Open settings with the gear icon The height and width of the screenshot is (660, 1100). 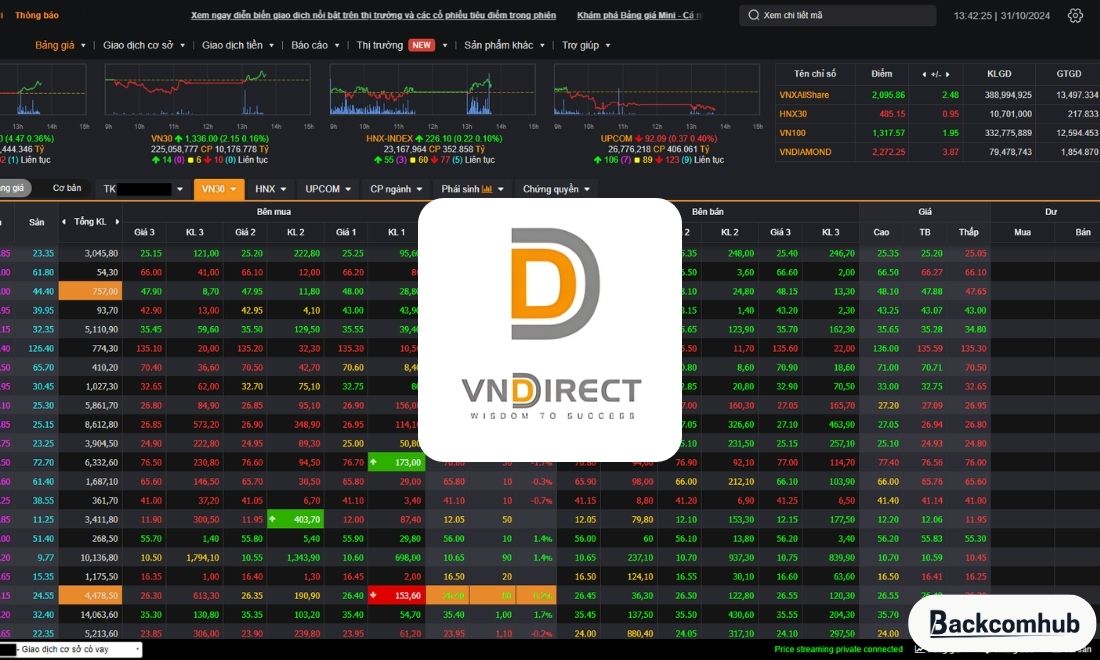coord(1075,15)
